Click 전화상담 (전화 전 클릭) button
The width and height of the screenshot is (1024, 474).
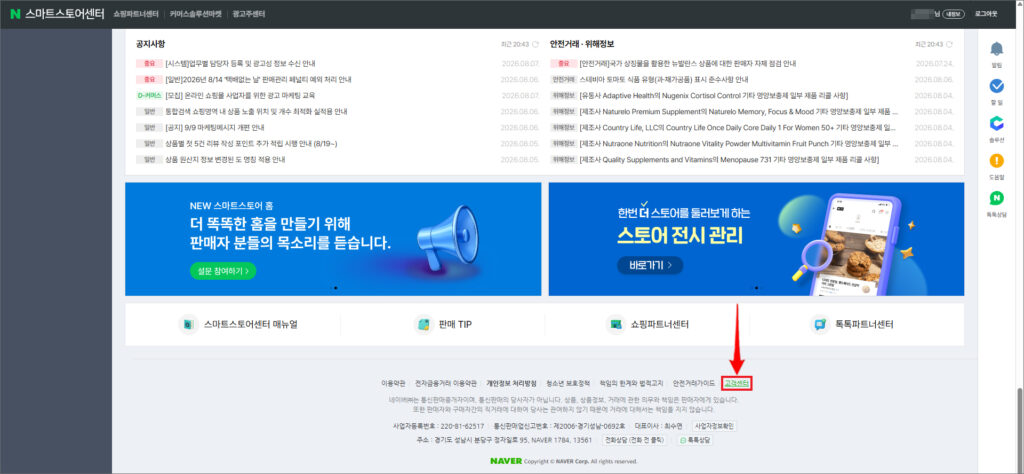(635, 441)
